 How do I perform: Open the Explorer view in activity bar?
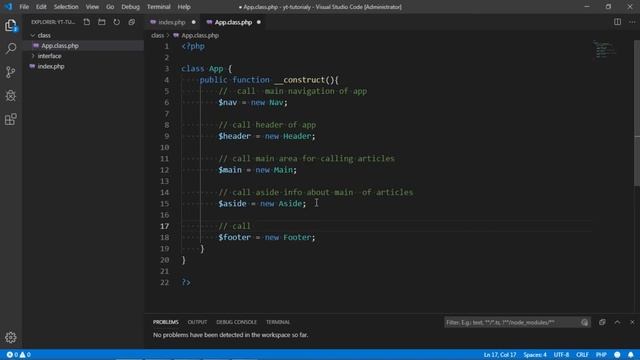(x=11, y=26)
